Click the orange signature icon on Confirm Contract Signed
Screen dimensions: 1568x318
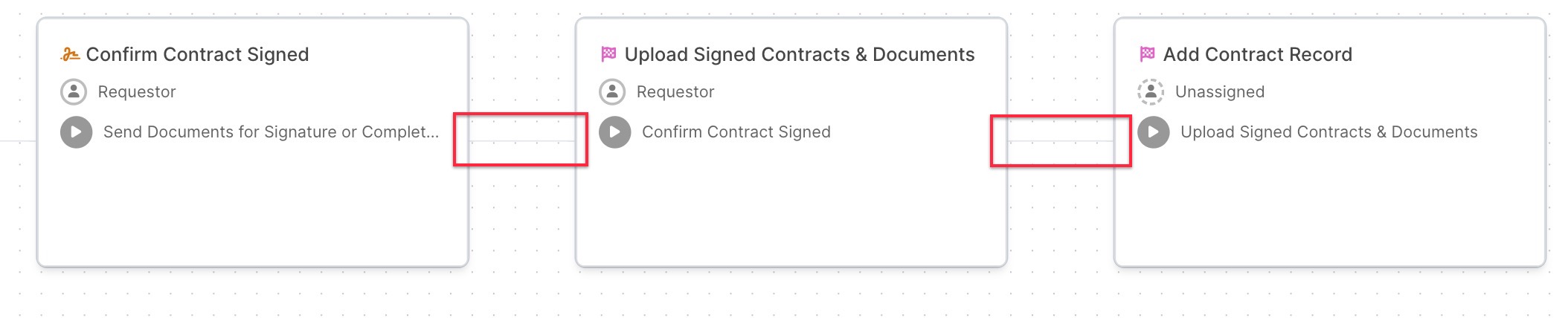tap(70, 54)
